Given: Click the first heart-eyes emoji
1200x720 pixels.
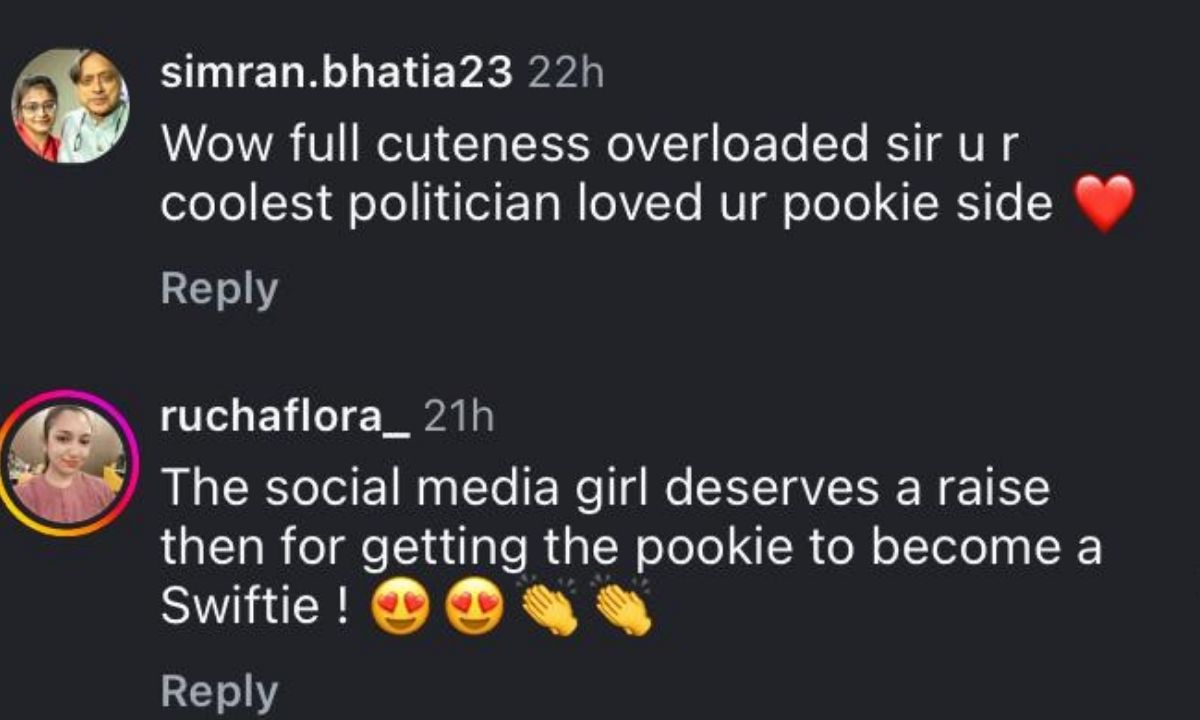Looking at the screenshot, I should [398, 609].
